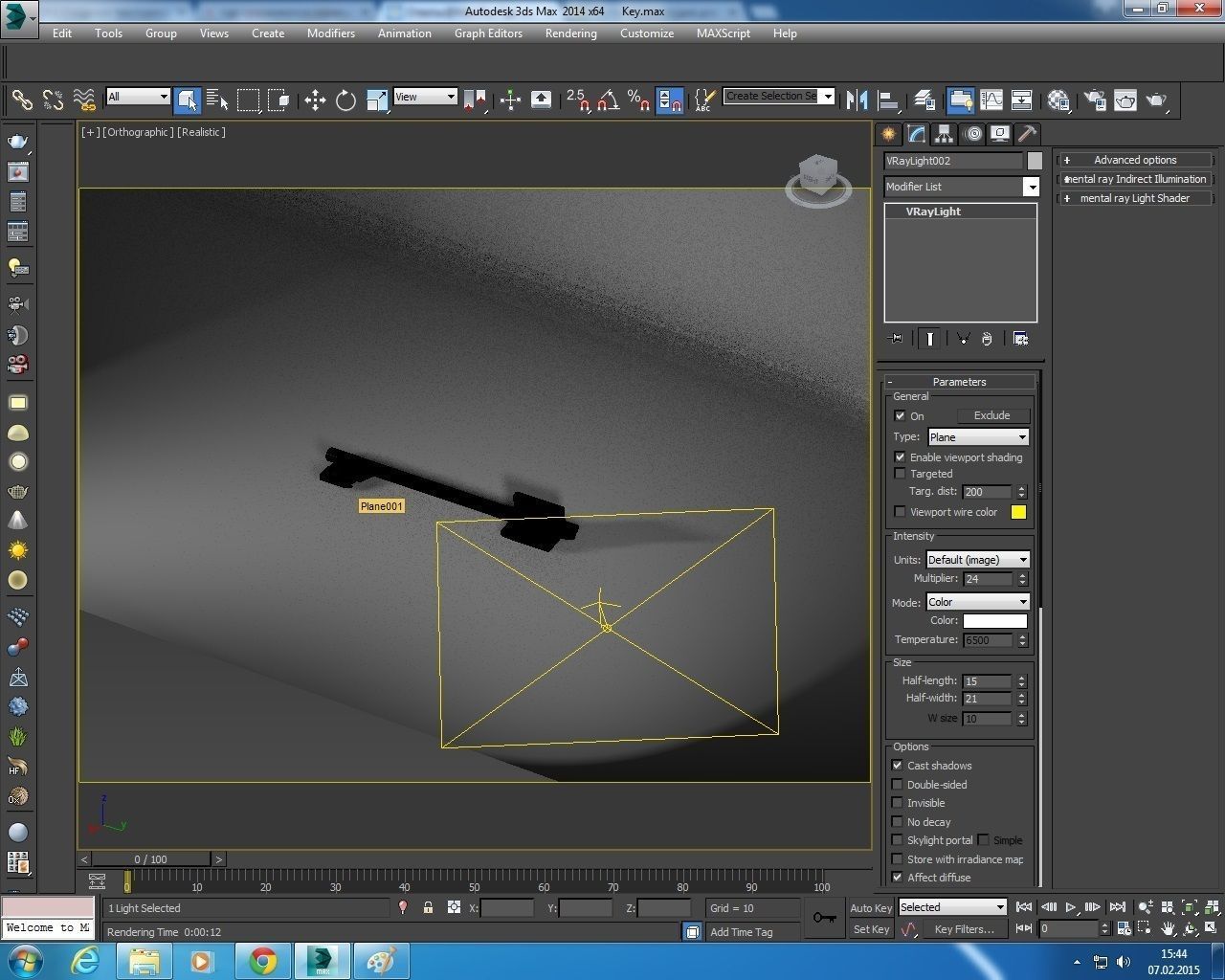This screenshot has width=1225, height=980.
Task: Disable Enable viewport shading checkbox
Action: pos(900,457)
